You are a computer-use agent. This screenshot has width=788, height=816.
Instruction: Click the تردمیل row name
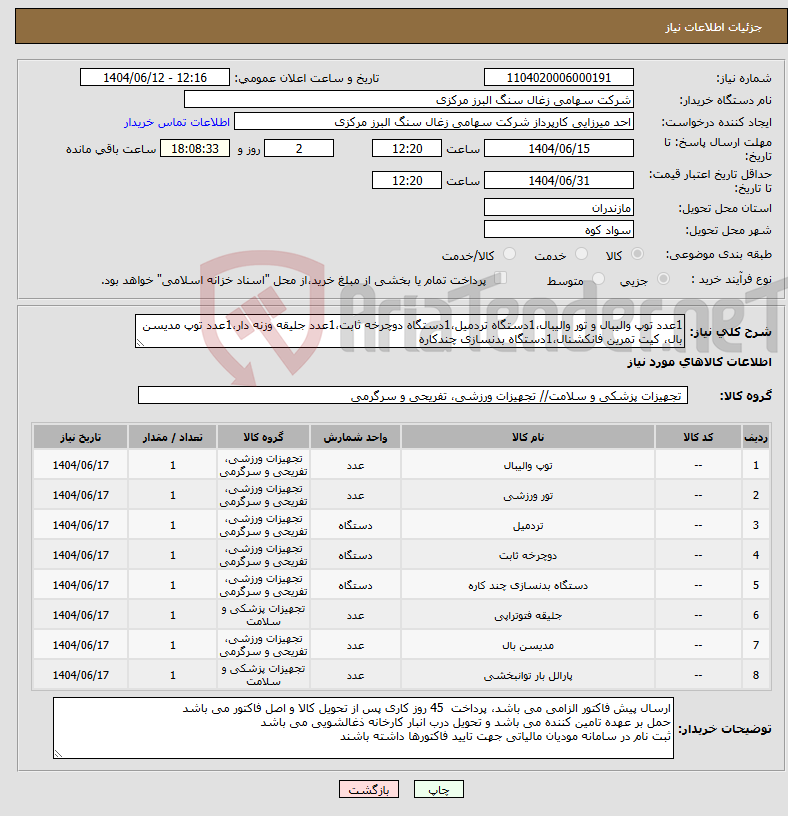pos(528,526)
